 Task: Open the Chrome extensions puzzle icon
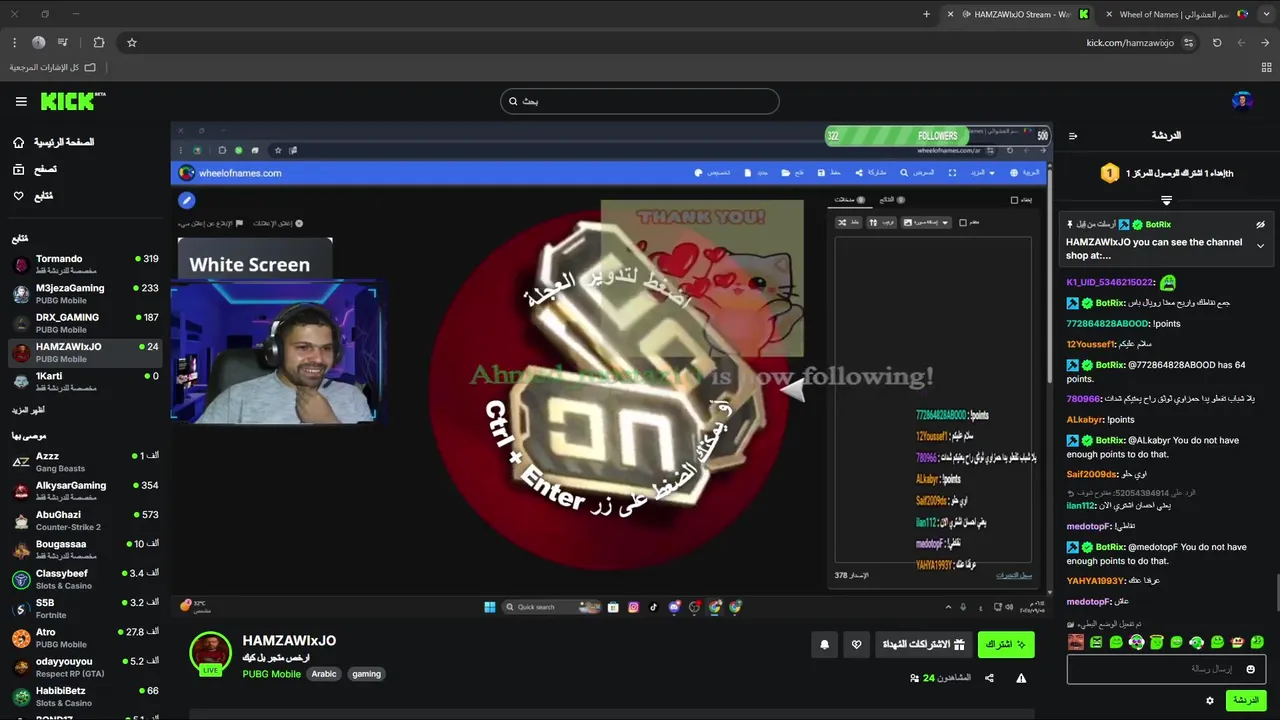(98, 43)
